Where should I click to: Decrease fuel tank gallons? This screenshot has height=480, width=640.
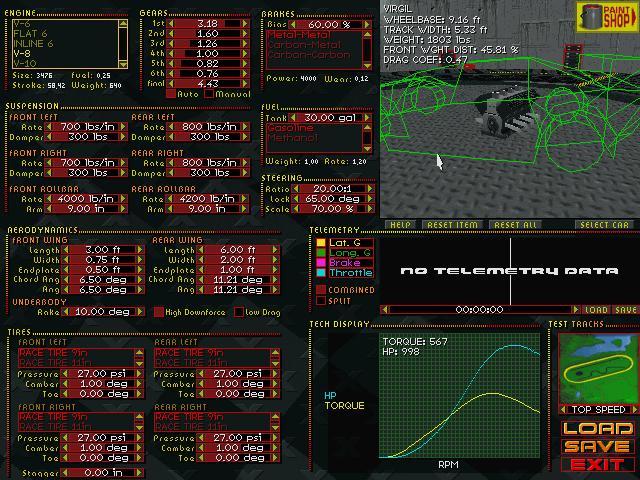coord(293,118)
